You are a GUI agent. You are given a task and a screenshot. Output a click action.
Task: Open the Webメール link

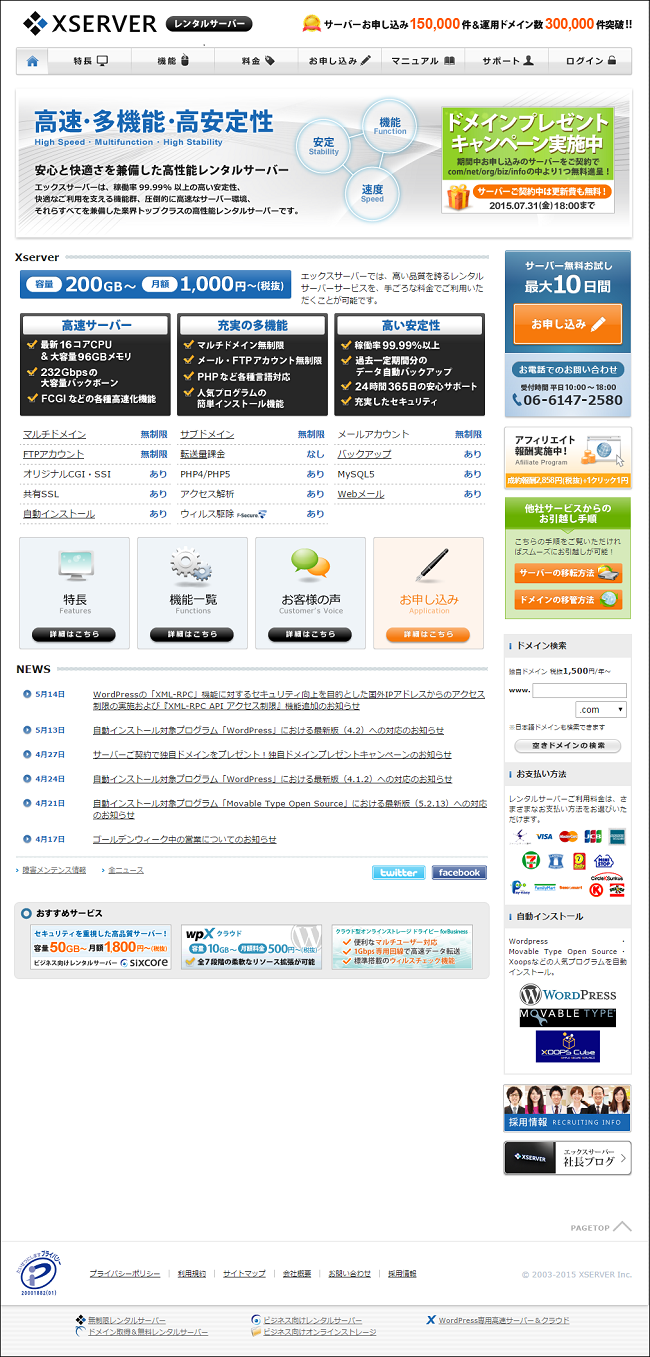click(x=360, y=494)
